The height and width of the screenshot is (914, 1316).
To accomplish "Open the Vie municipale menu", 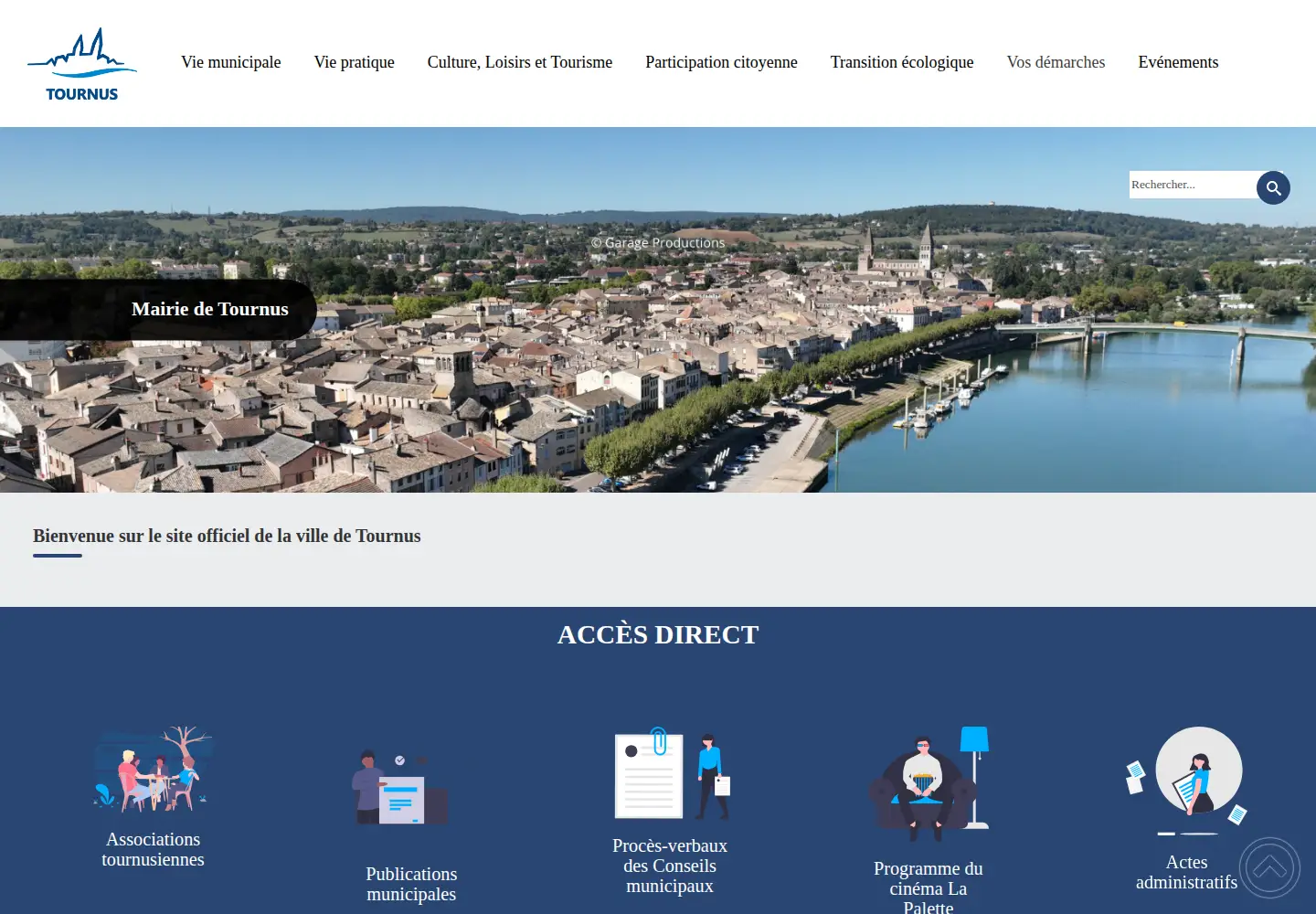I will point(231,62).
